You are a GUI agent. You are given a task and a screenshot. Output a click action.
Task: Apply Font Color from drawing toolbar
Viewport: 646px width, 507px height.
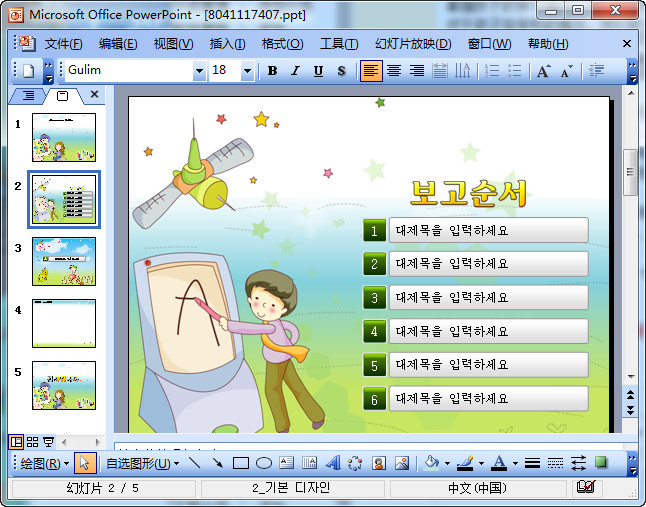tap(499, 463)
